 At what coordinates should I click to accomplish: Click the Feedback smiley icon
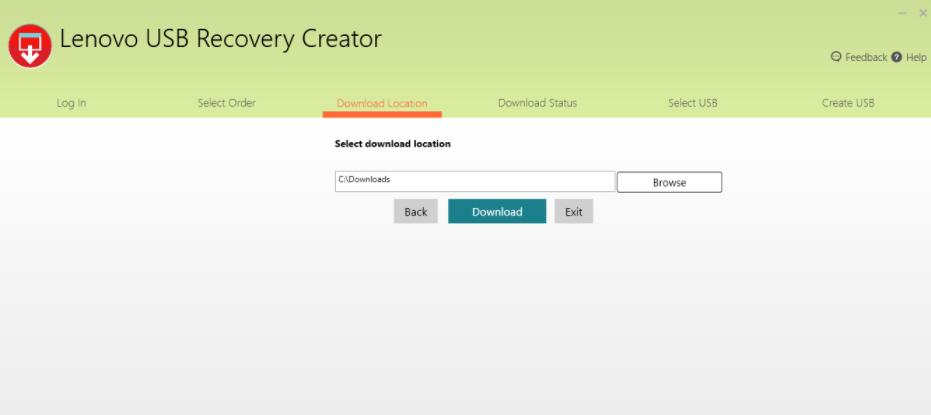tap(836, 57)
